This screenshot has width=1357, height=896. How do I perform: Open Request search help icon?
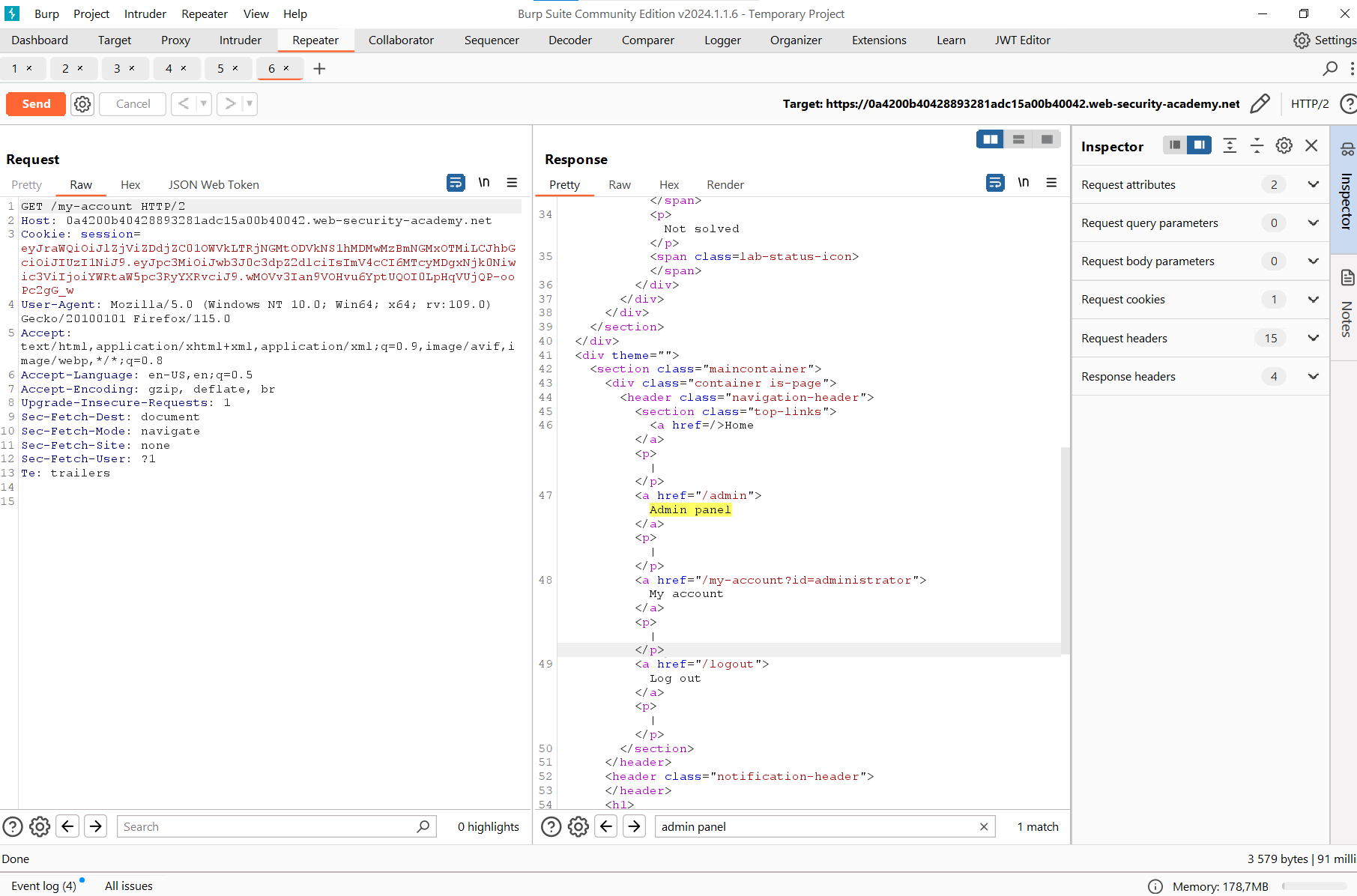point(13,826)
